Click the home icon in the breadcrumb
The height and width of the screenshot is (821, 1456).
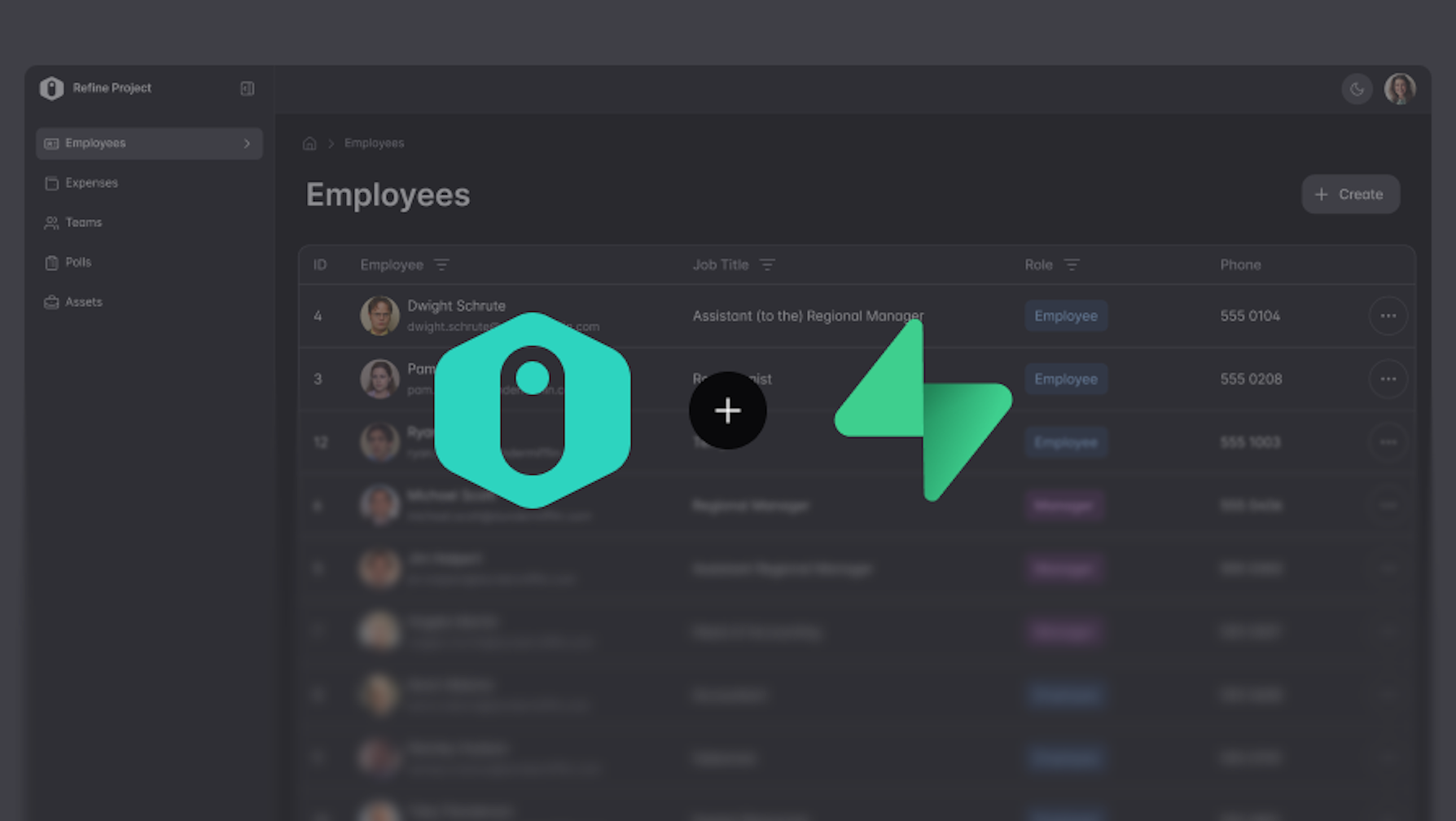point(309,143)
